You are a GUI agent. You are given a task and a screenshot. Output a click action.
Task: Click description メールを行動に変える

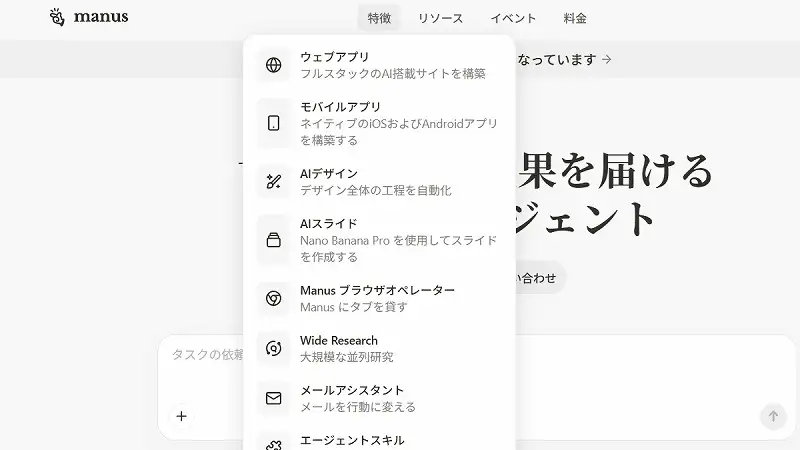358,407
